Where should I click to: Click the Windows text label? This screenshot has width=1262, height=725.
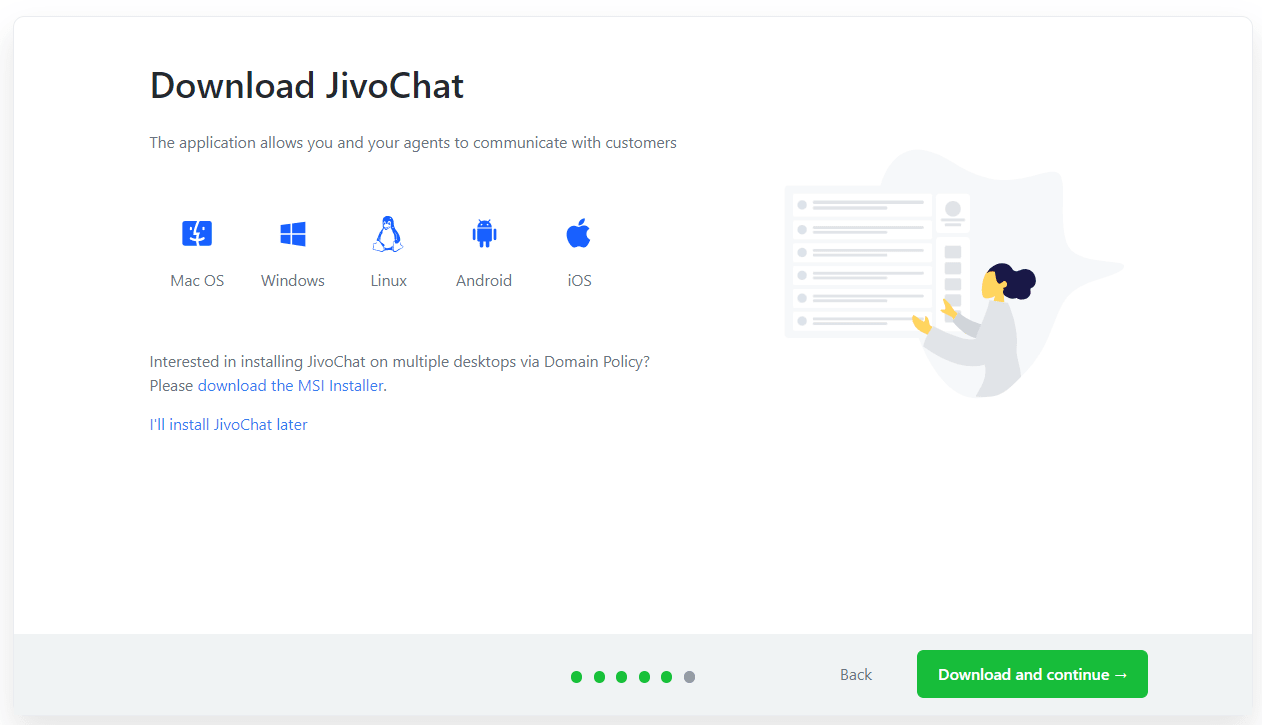click(x=293, y=281)
